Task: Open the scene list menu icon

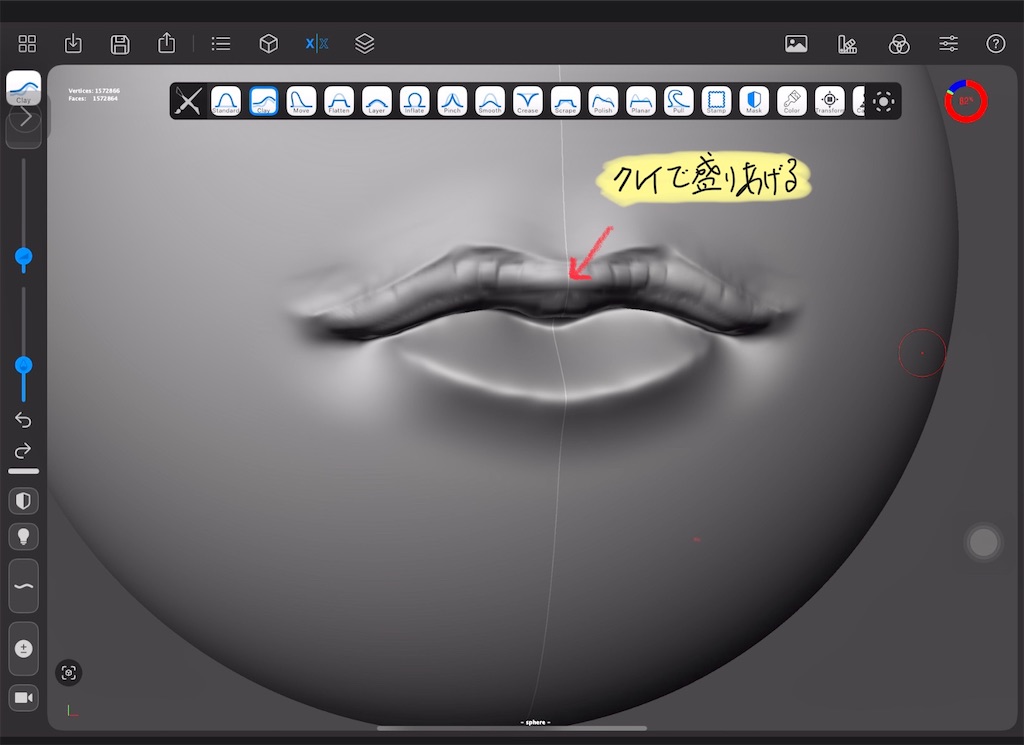Action: click(x=221, y=44)
